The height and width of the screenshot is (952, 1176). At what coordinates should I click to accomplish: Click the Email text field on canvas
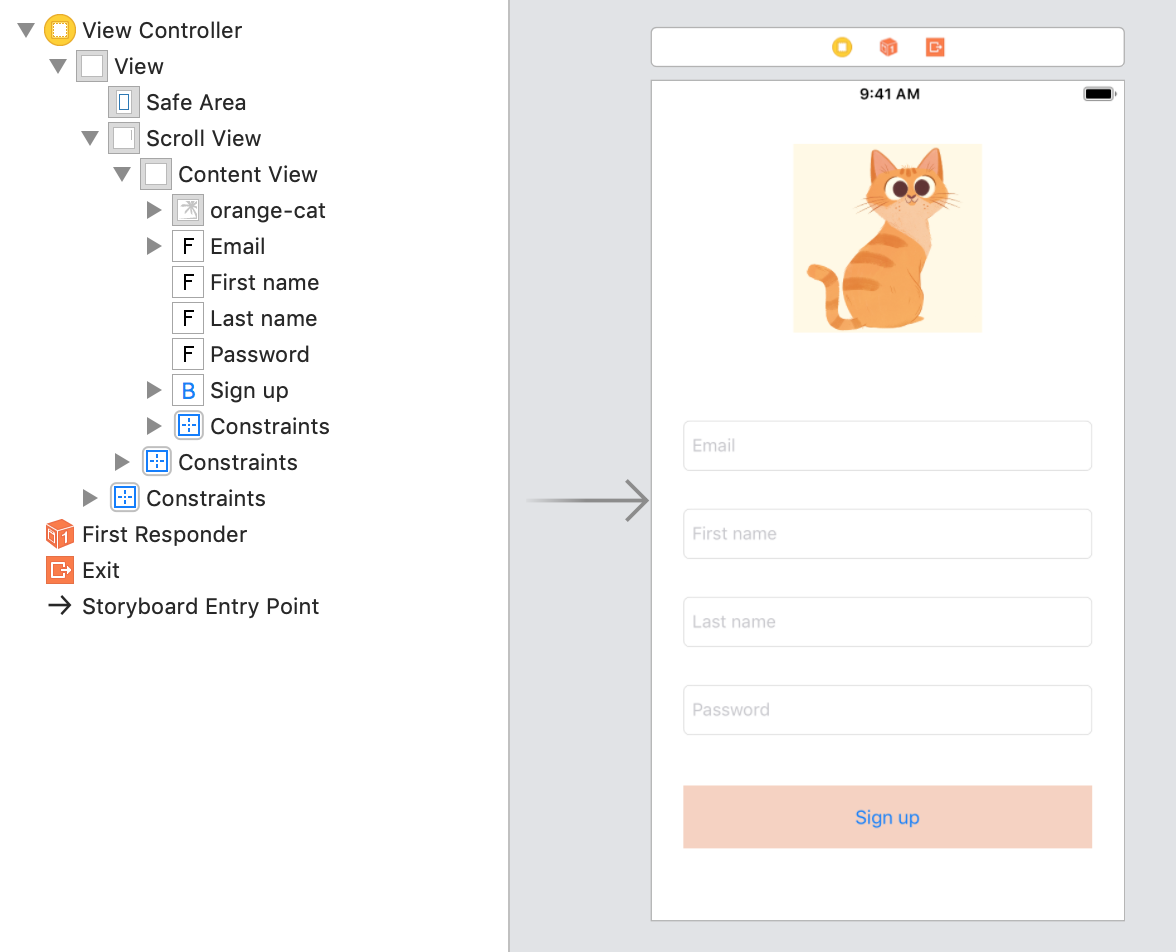point(887,446)
